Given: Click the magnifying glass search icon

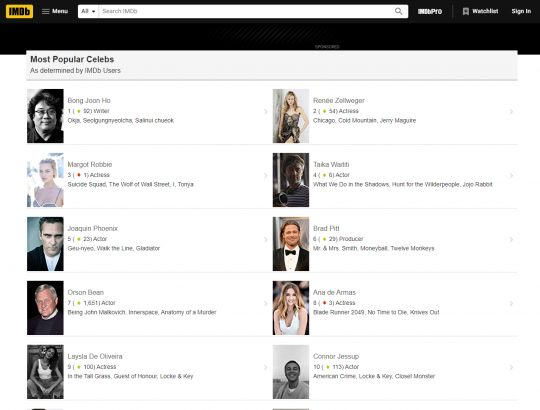Looking at the screenshot, I should 398,11.
